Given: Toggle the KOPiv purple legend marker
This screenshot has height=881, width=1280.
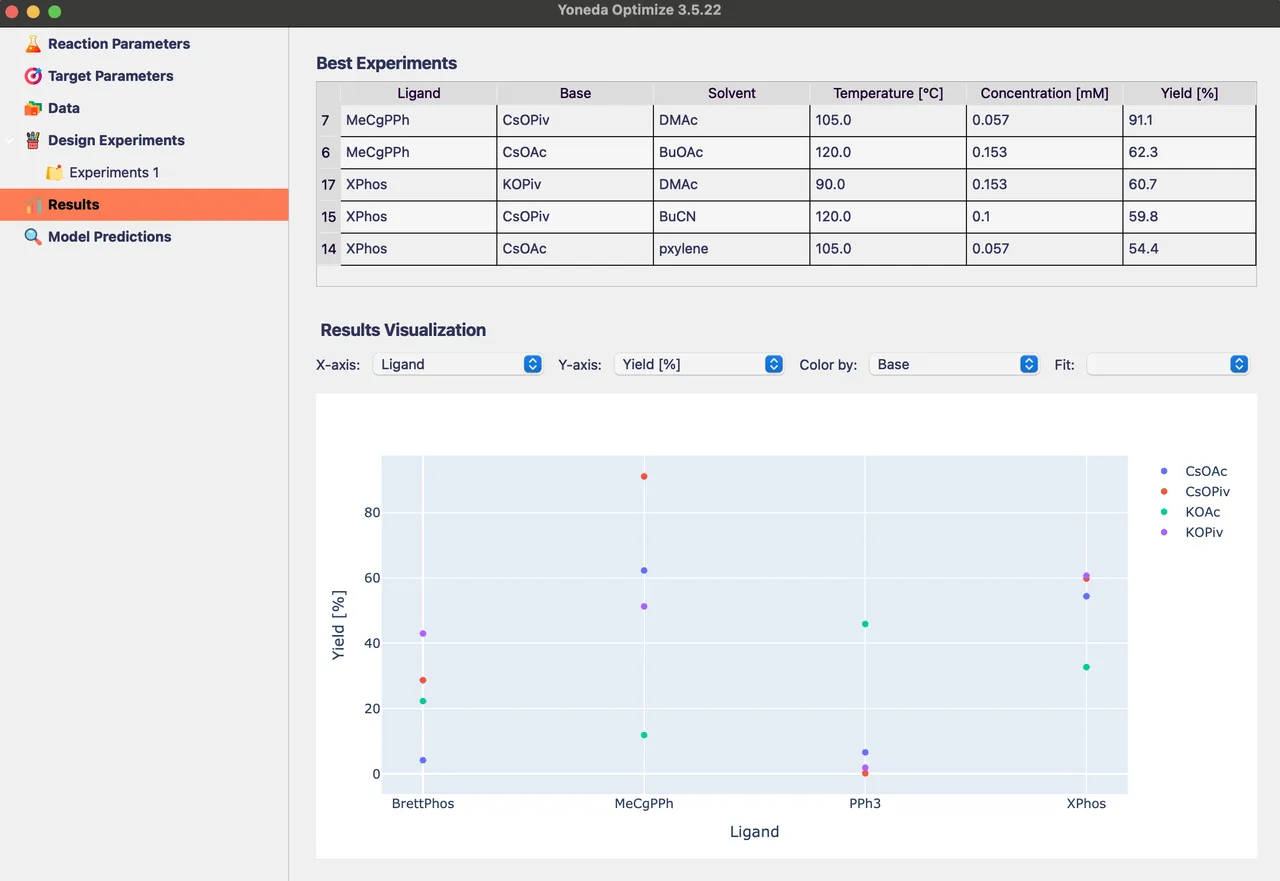Looking at the screenshot, I should click(x=1163, y=533).
